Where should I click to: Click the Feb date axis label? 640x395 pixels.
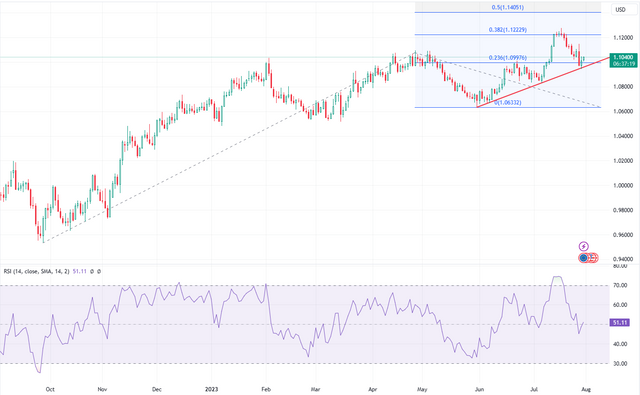(x=266, y=389)
